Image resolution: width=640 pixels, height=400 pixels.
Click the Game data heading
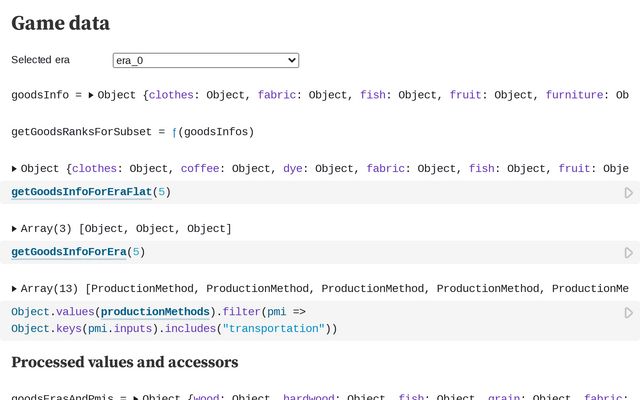(x=60, y=23)
